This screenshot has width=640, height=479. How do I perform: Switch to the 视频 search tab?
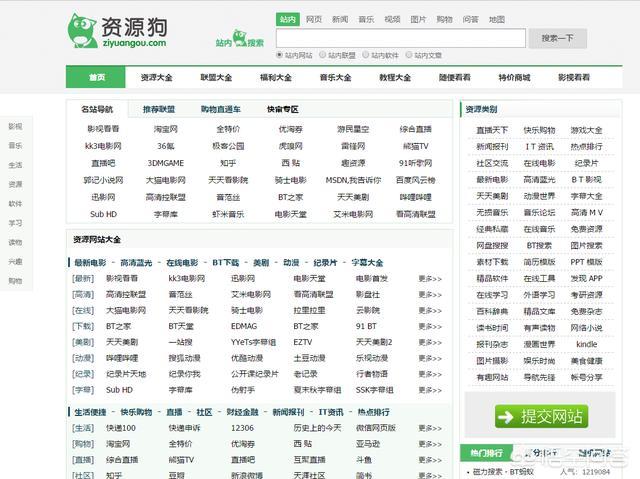(392, 19)
